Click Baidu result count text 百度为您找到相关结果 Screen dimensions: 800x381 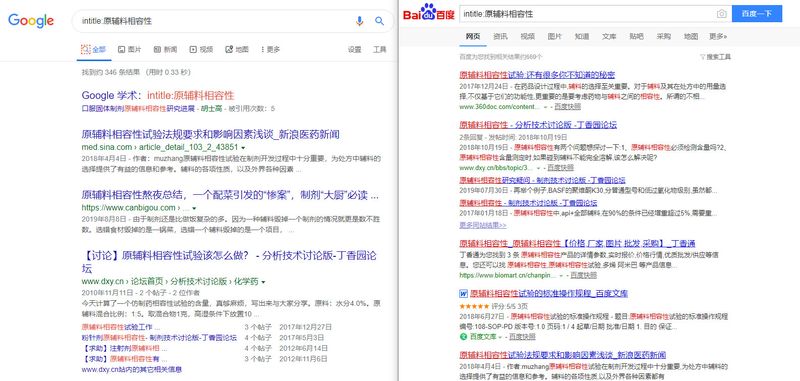(x=501, y=57)
